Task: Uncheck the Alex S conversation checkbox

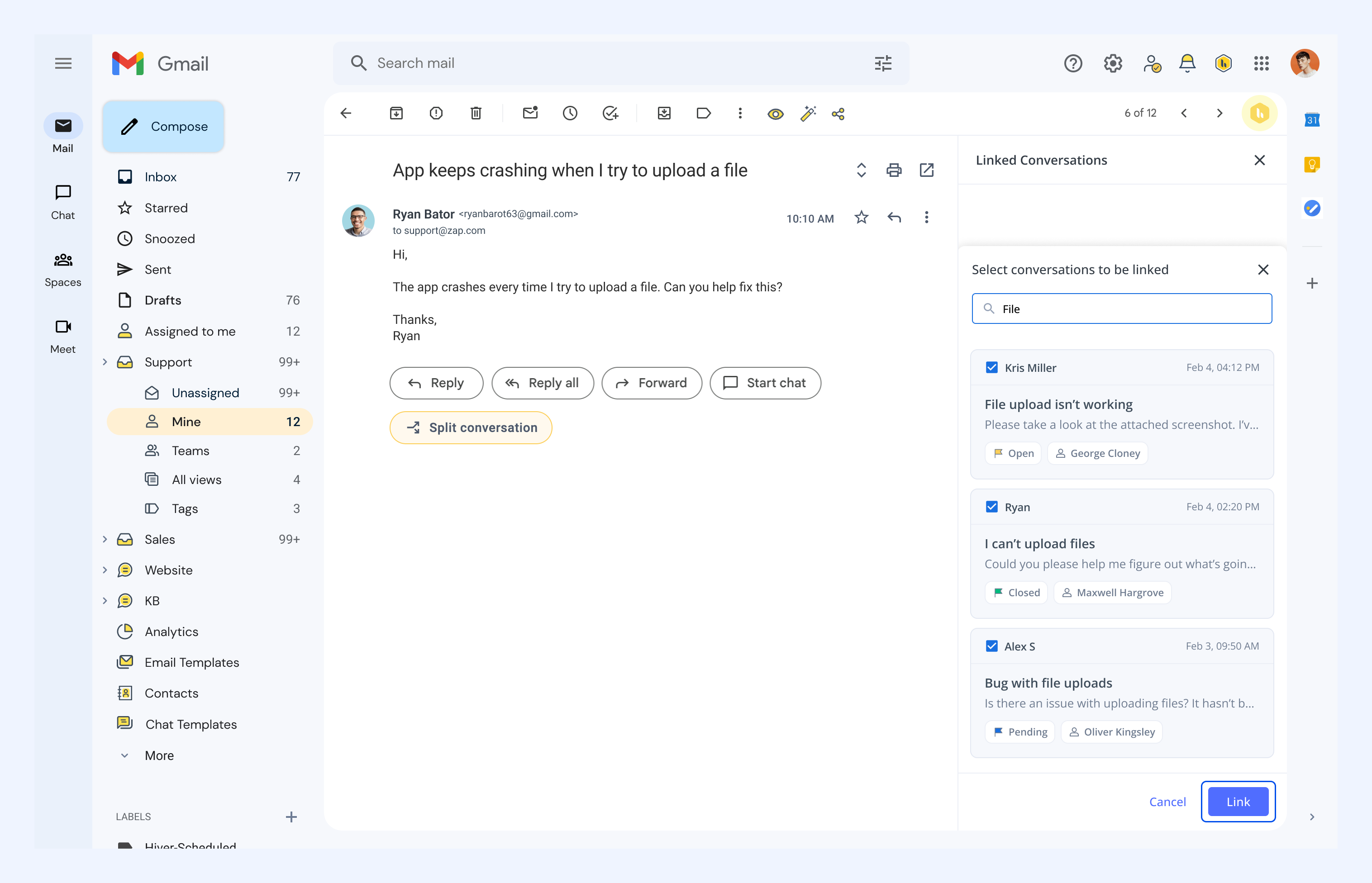Action: pyautogui.click(x=992, y=646)
